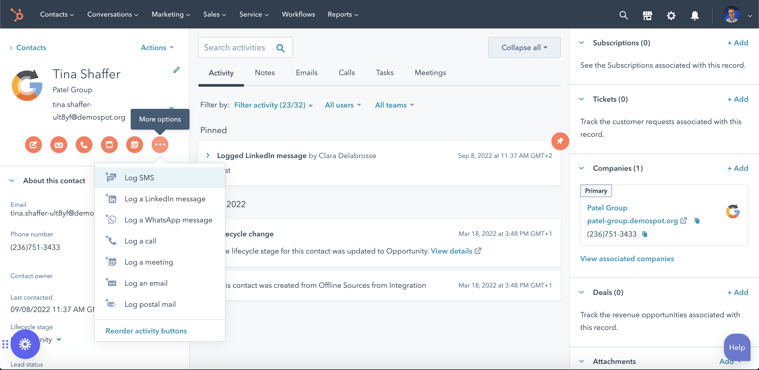This screenshot has width=759, height=370.
Task: Open the All users filter
Action: tap(343, 105)
